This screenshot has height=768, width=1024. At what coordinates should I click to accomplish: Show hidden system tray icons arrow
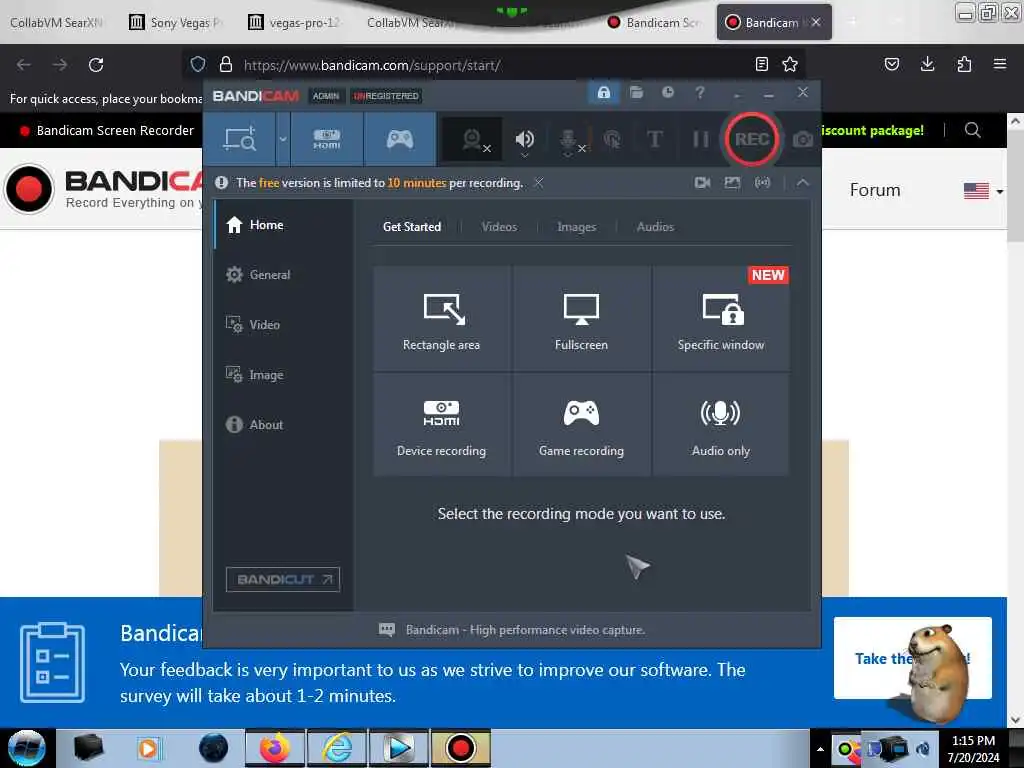820,749
